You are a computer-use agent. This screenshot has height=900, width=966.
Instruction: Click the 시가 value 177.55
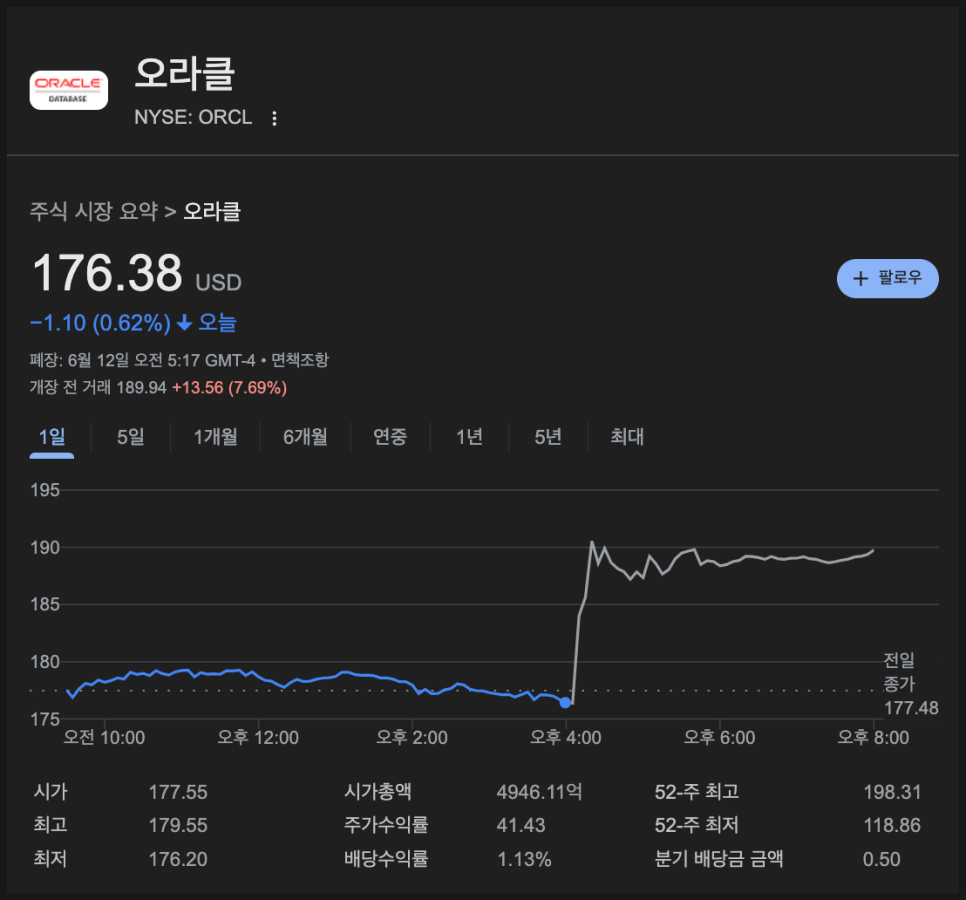(178, 792)
